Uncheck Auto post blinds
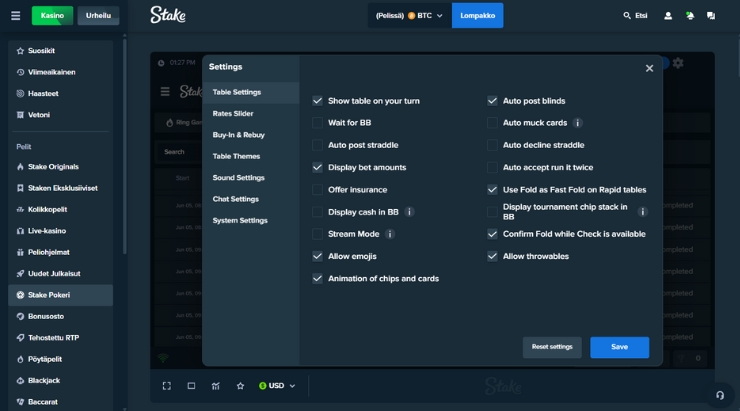 pyautogui.click(x=492, y=101)
